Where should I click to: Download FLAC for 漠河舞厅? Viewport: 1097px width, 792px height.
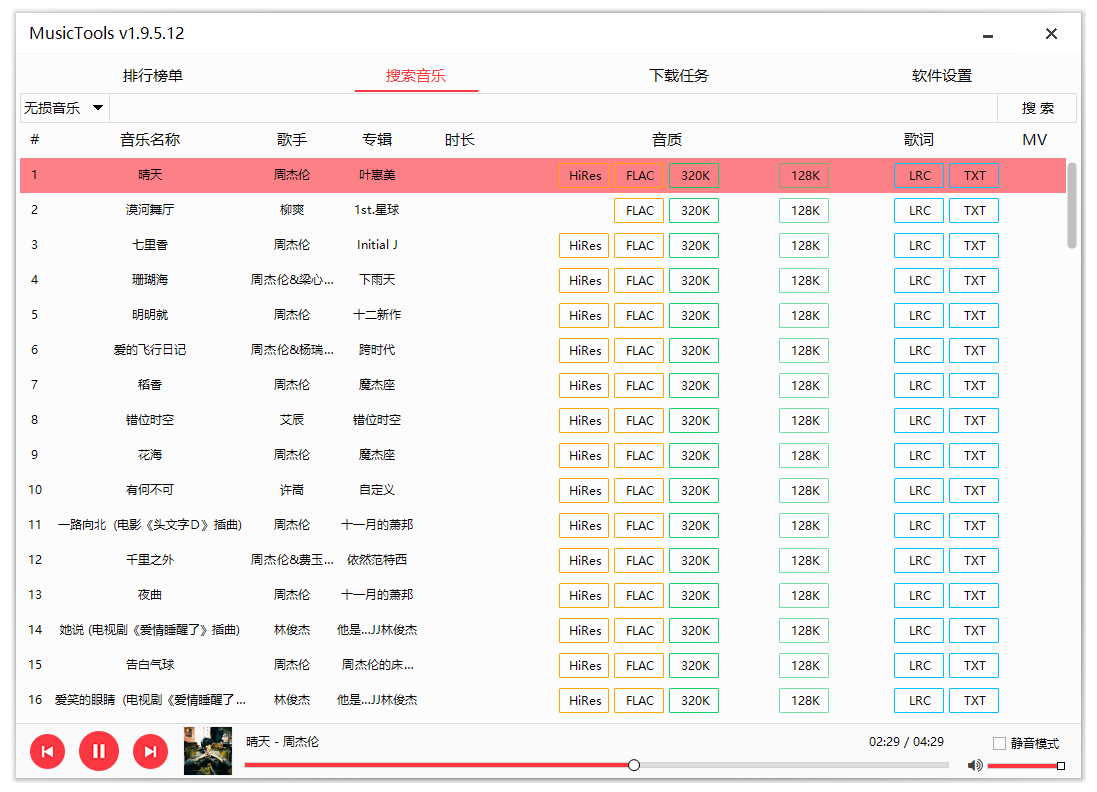[x=640, y=211]
